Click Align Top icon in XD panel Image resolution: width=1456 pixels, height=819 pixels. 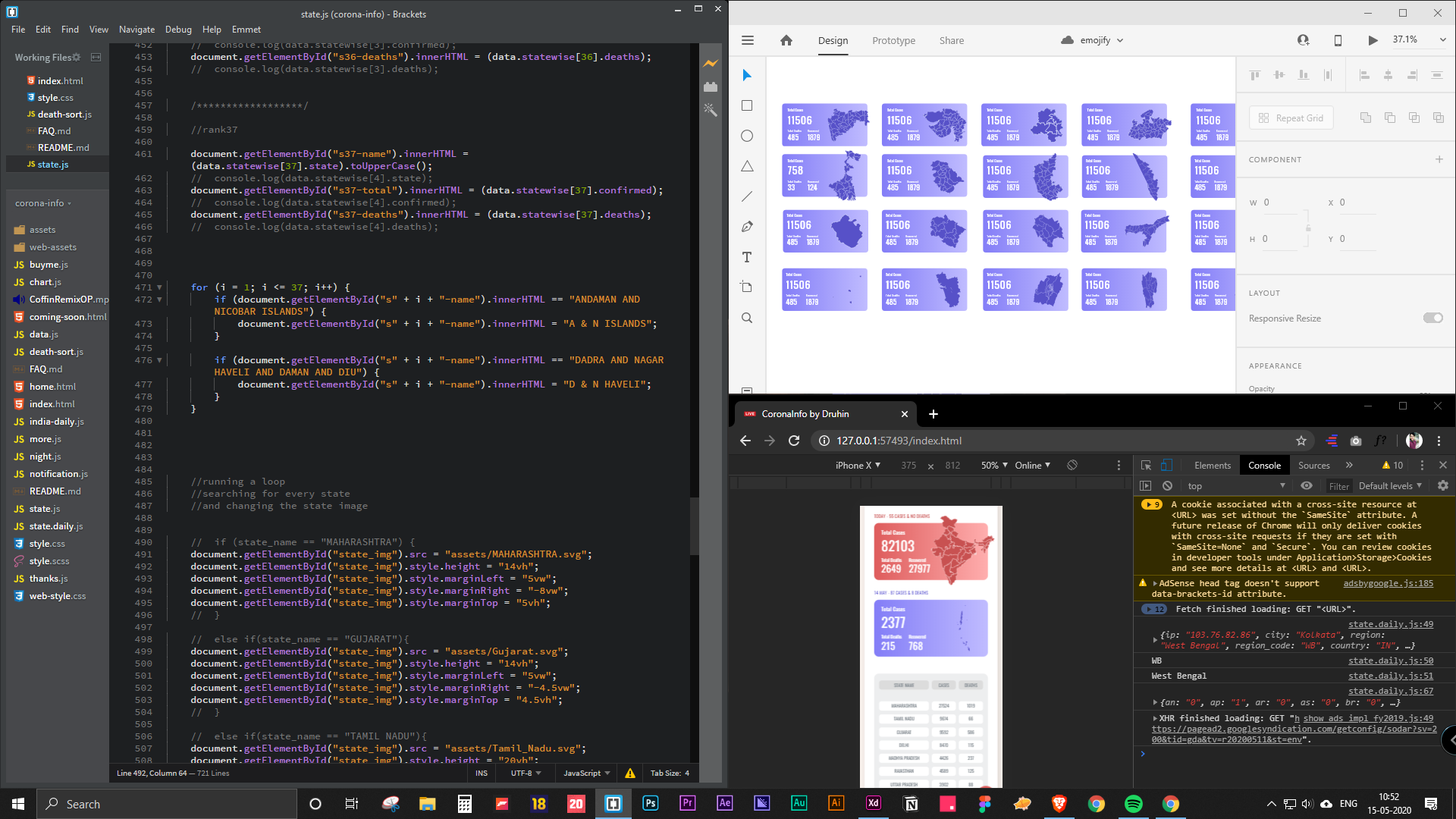[x=1255, y=75]
